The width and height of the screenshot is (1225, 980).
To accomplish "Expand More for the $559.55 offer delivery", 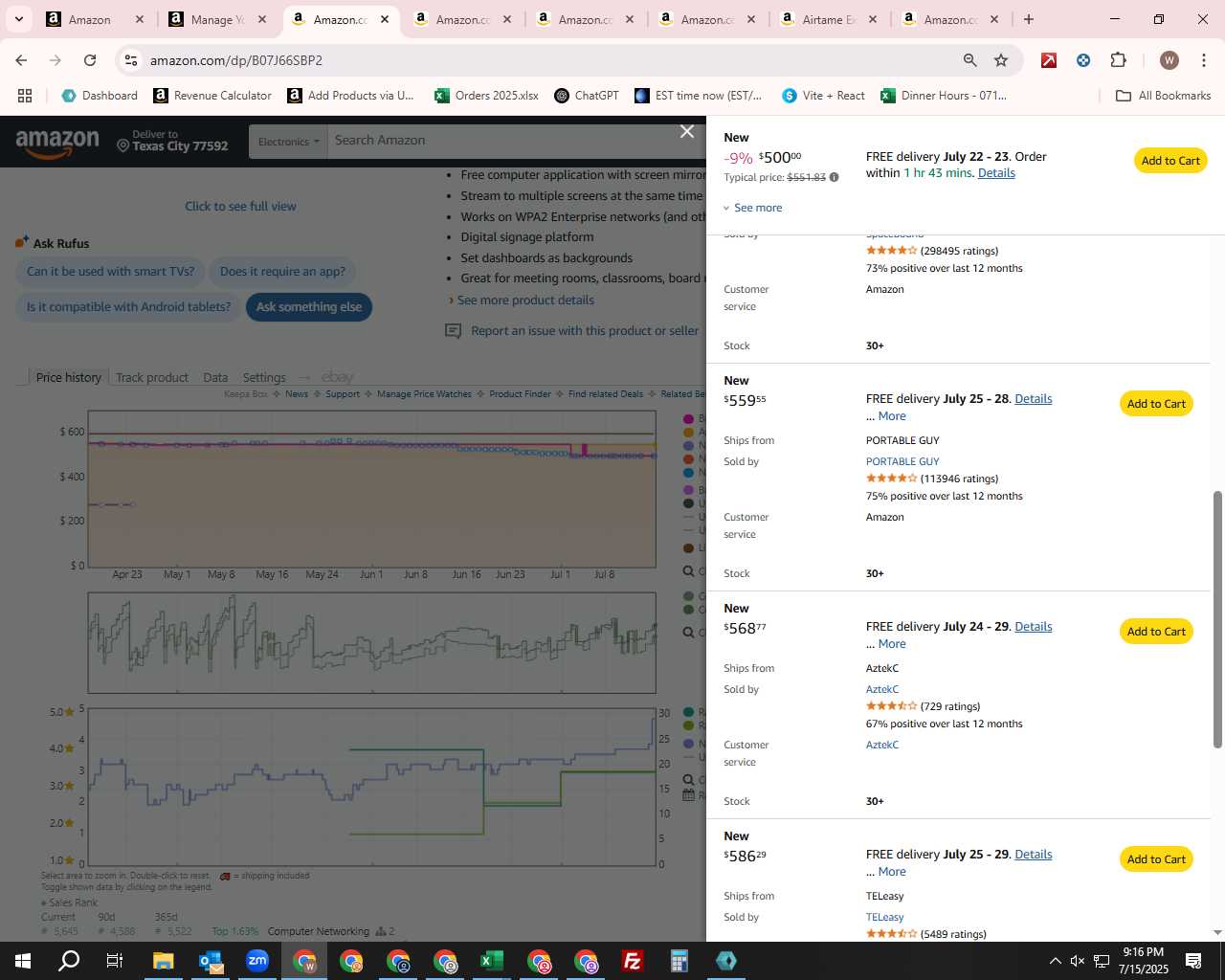I will 892,416.
